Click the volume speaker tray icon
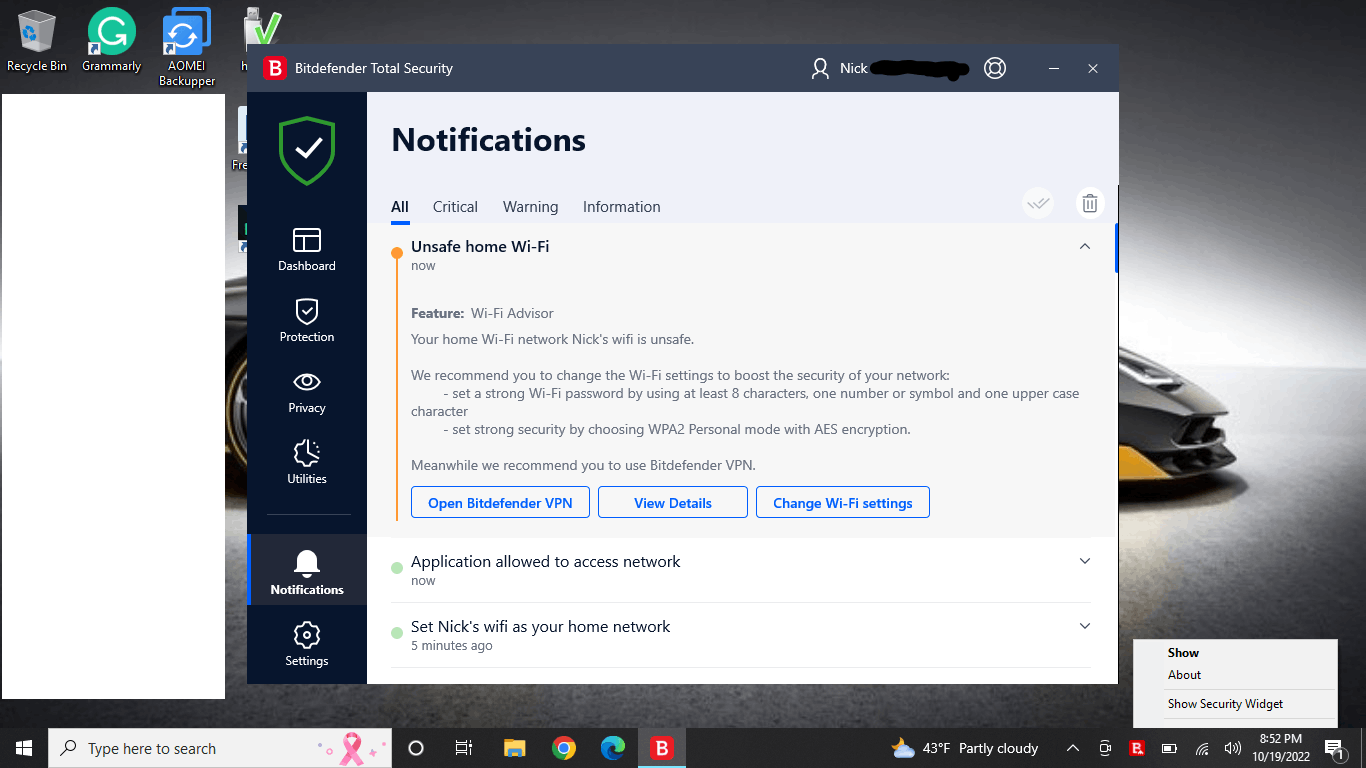This screenshot has width=1366, height=768. 1233,748
